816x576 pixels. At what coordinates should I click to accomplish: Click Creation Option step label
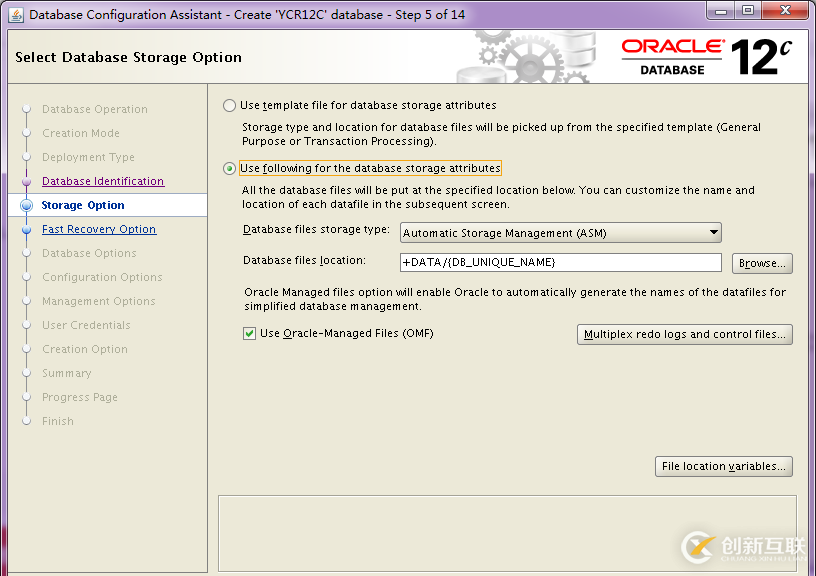84,349
